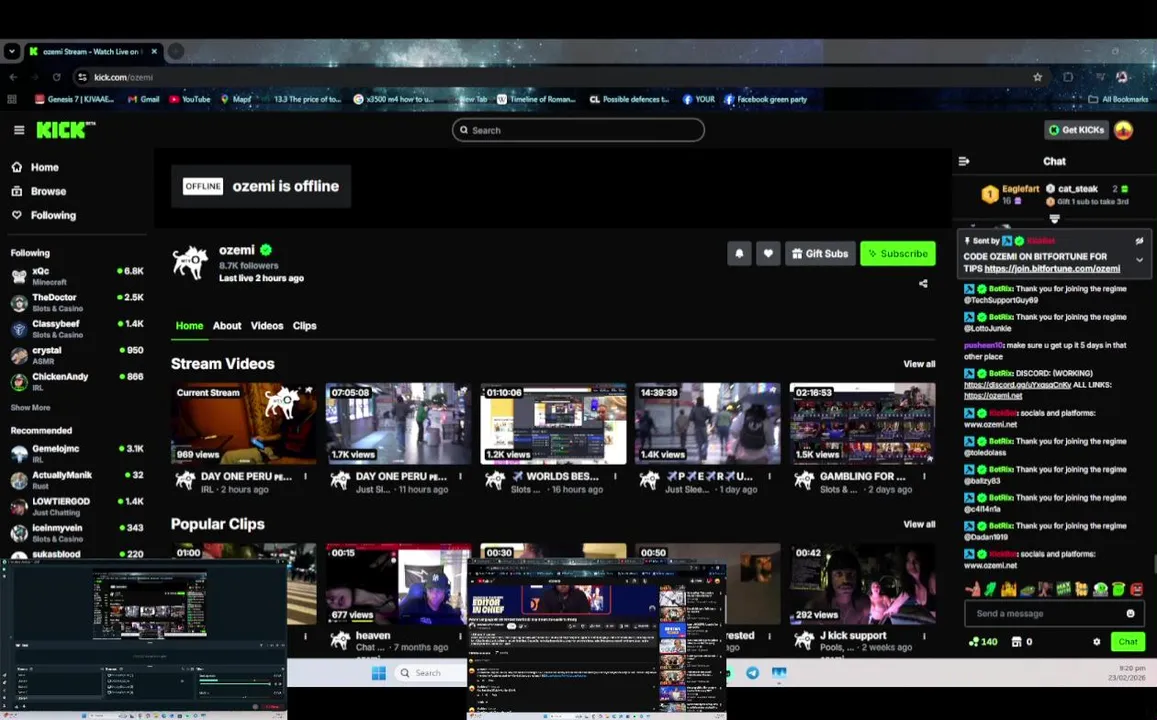1157x720 pixels.
Task: Open Chrome tab search dropdown arrow
Action: tap(11, 51)
